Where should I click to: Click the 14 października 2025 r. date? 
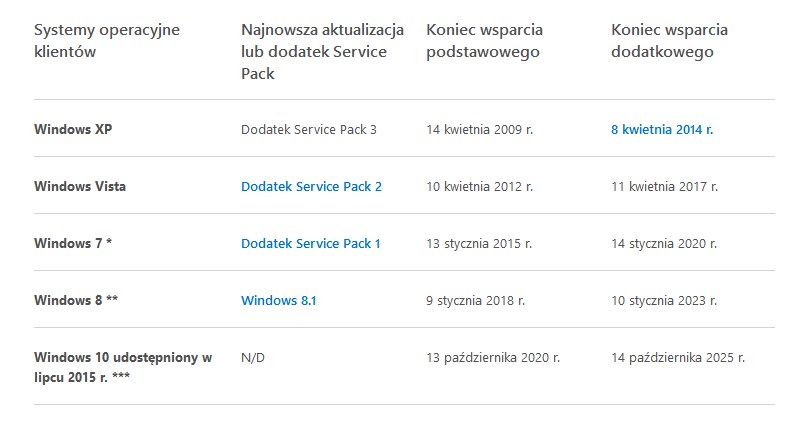click(x=678, y=358)
